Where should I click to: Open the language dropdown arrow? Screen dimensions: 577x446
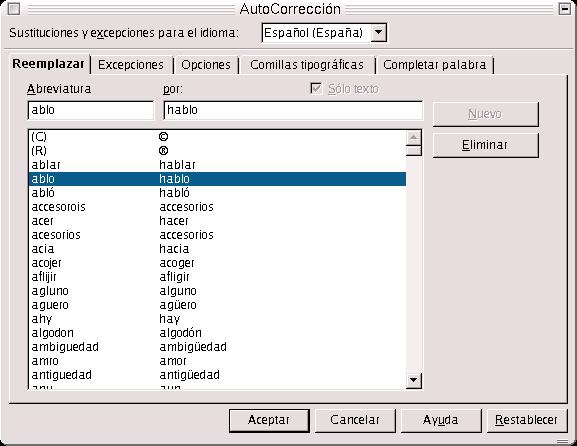click(x=378, y=33)
